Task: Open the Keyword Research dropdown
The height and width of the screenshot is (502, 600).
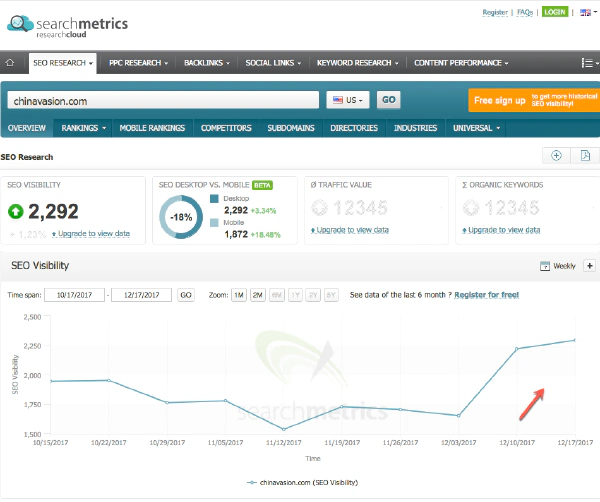Action: pyautogui.click(x=357, y=63)
